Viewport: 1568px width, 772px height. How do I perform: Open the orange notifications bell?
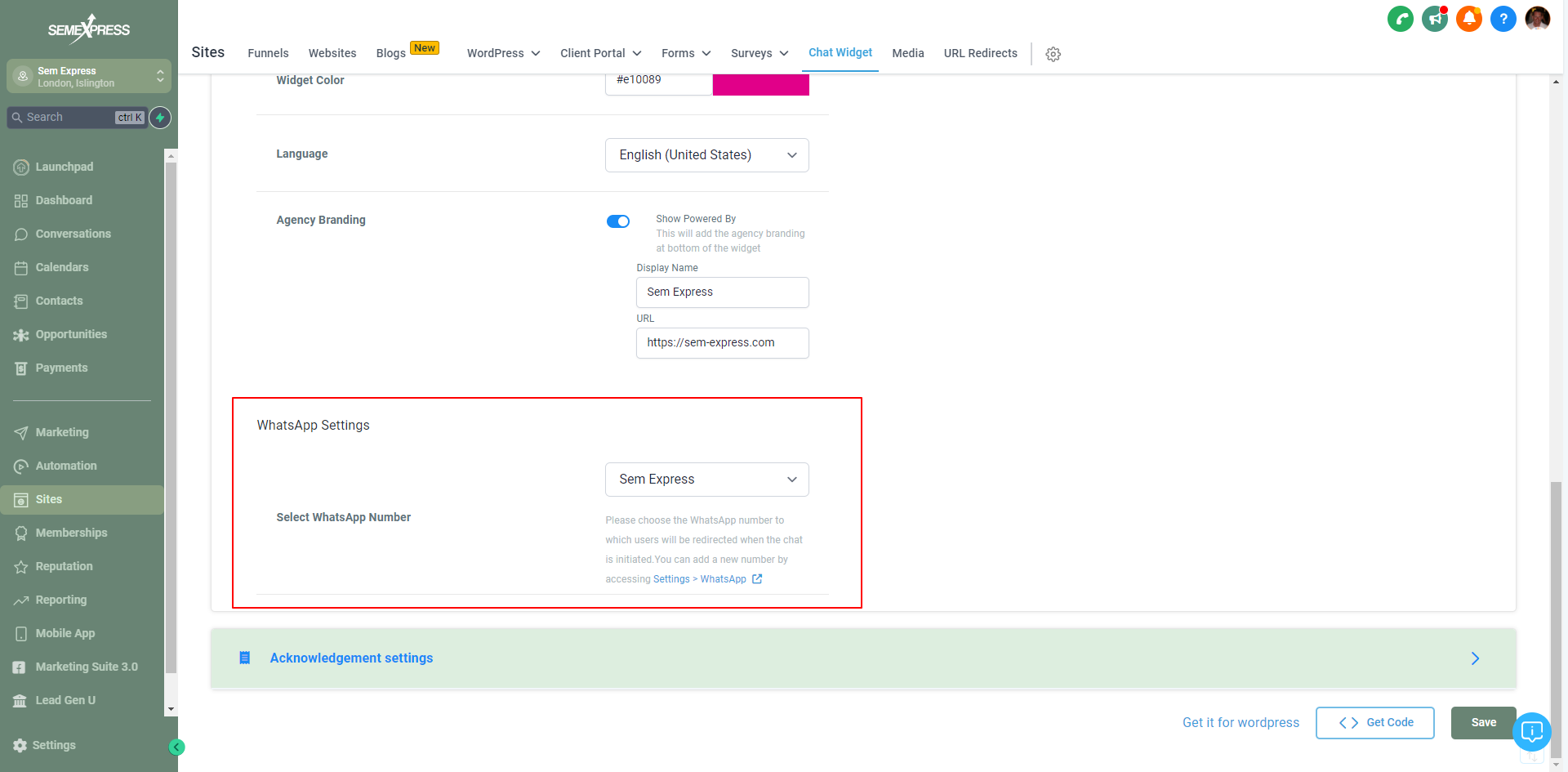[x=1468, y=19]
